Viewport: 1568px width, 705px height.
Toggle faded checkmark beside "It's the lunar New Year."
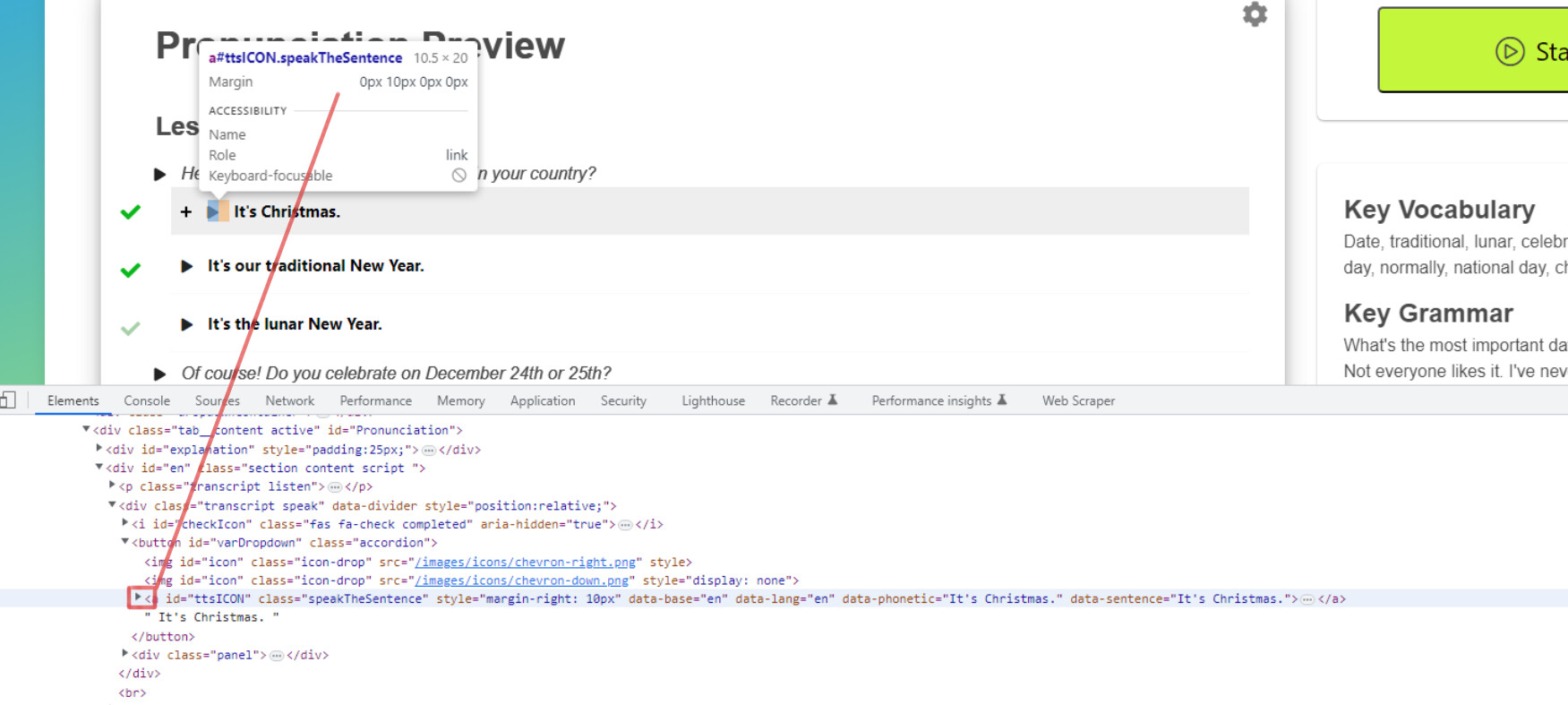point(131,329)
